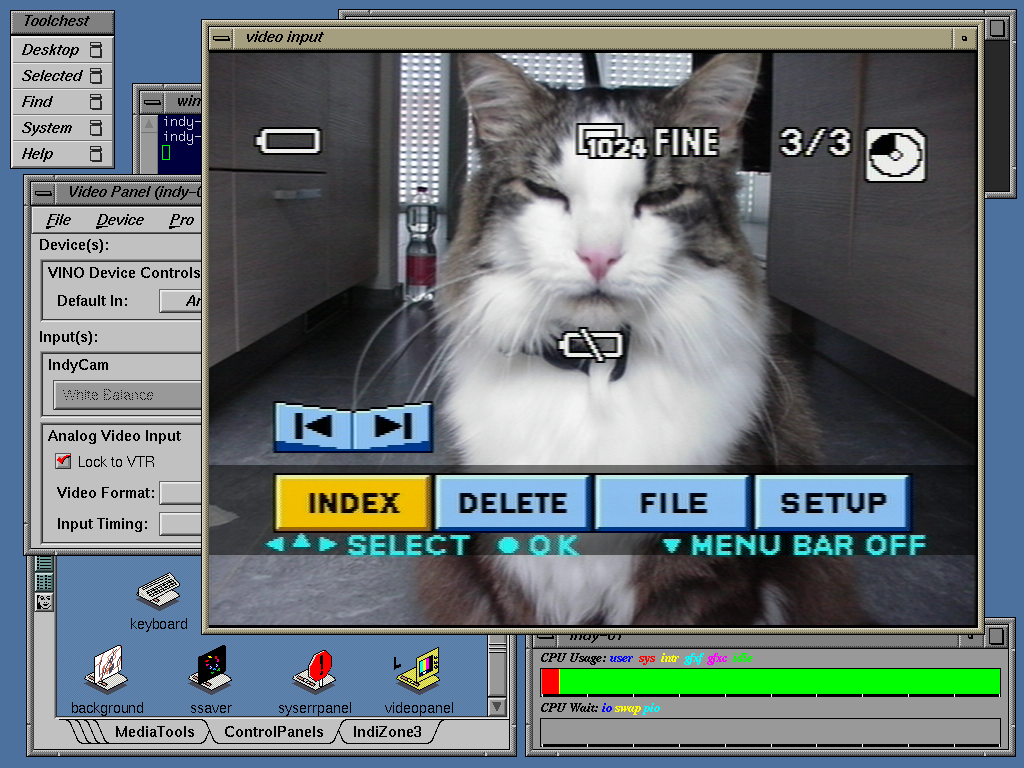
Task: Open the System menu in Toolchest
Action: point(62,128)
